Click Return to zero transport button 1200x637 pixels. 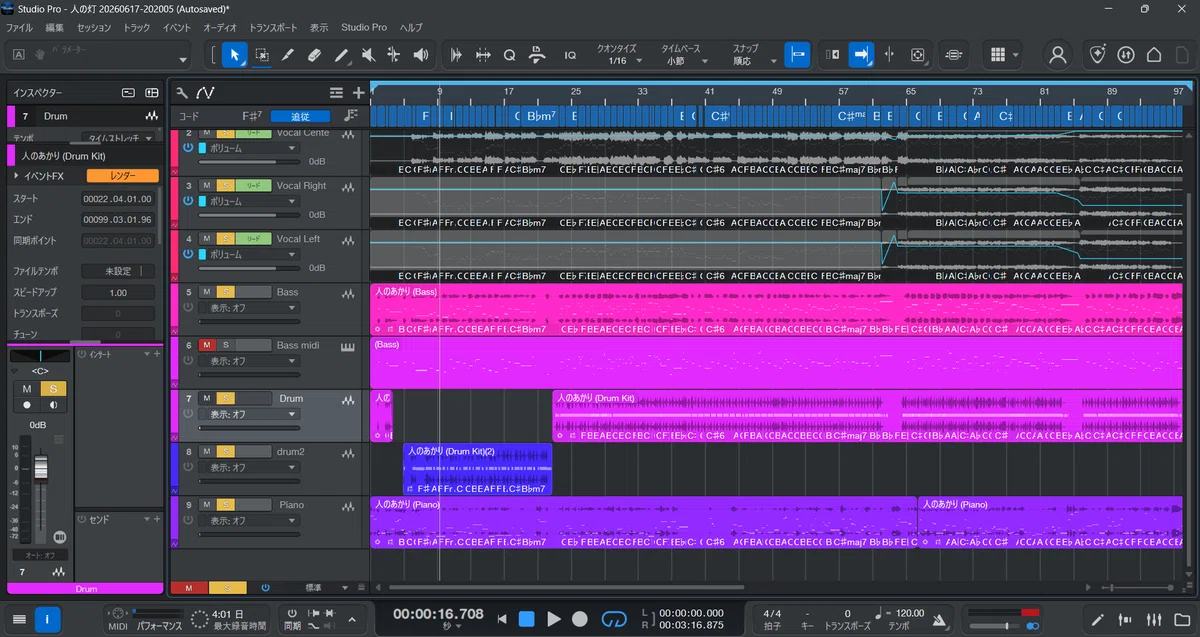[x=502, y=619]
